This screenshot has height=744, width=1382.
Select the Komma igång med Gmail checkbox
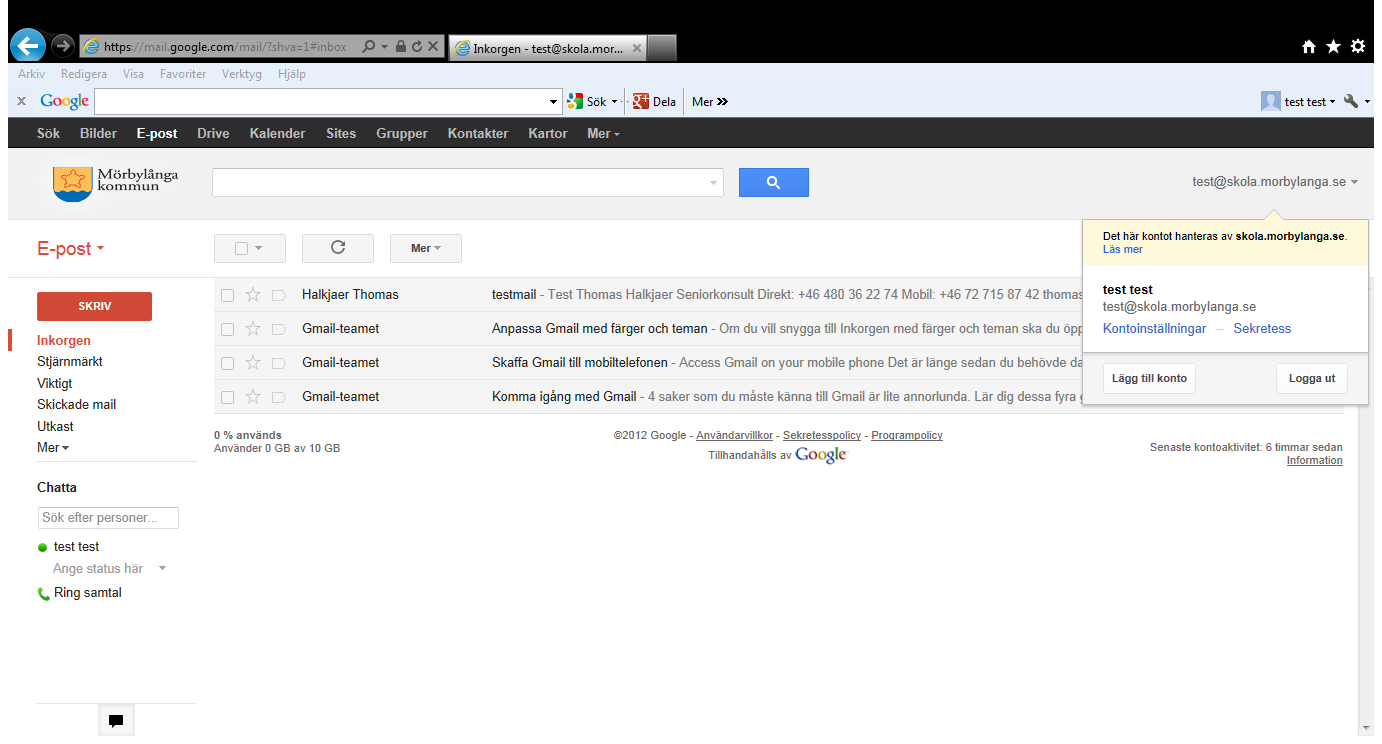pyautogui.click(x=227, y=397)
